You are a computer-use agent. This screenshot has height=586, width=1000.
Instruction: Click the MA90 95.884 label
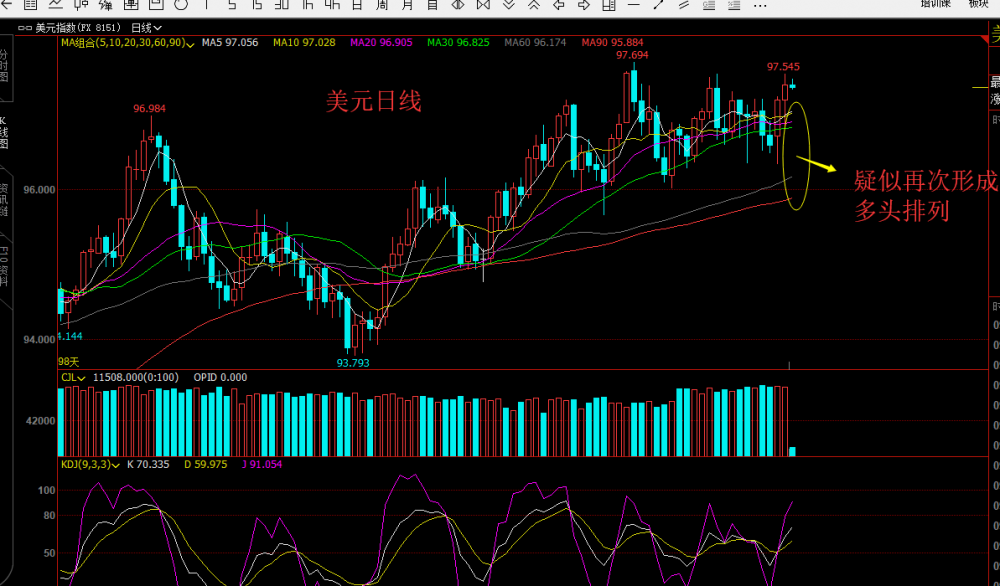point(612,43)
